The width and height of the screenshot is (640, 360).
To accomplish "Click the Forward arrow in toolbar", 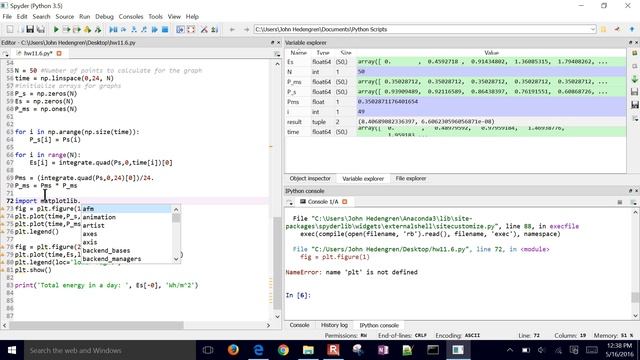I will click(246, 29).
